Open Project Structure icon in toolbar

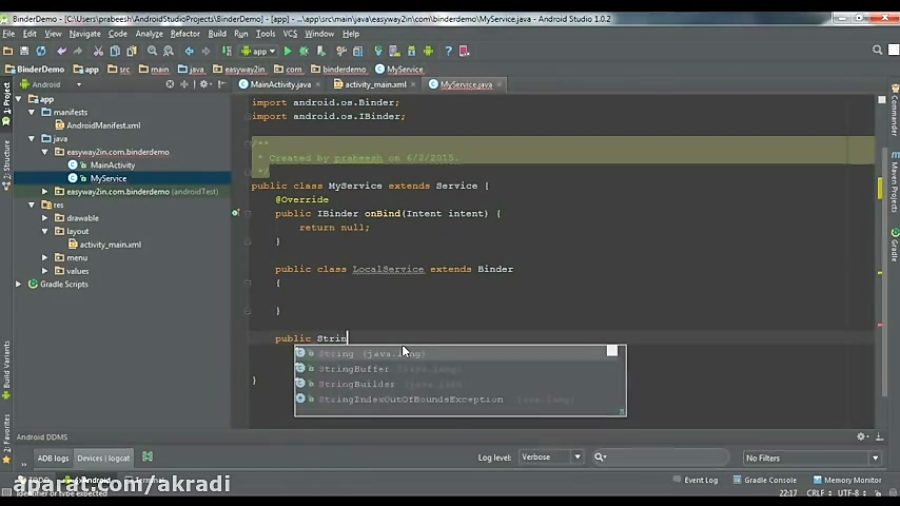point(358,51)
